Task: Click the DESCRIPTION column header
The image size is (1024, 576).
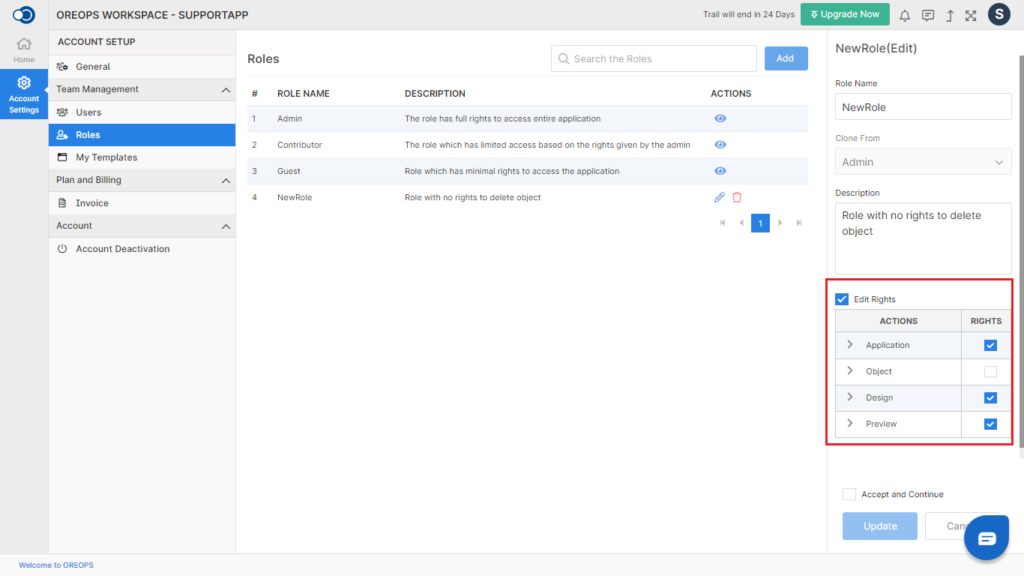Action: point(435,93)
